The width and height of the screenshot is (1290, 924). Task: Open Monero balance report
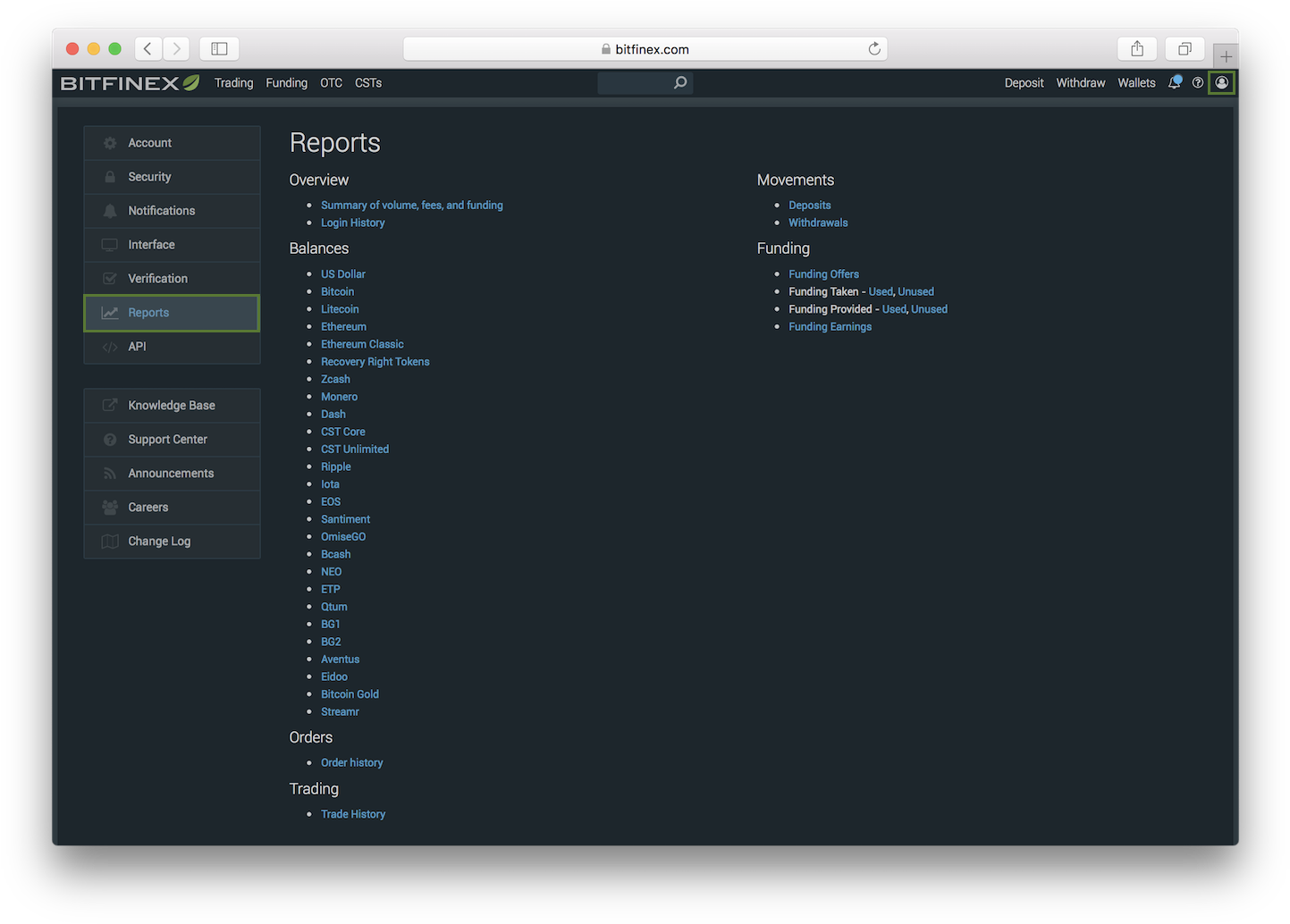(x=339, y=397)
